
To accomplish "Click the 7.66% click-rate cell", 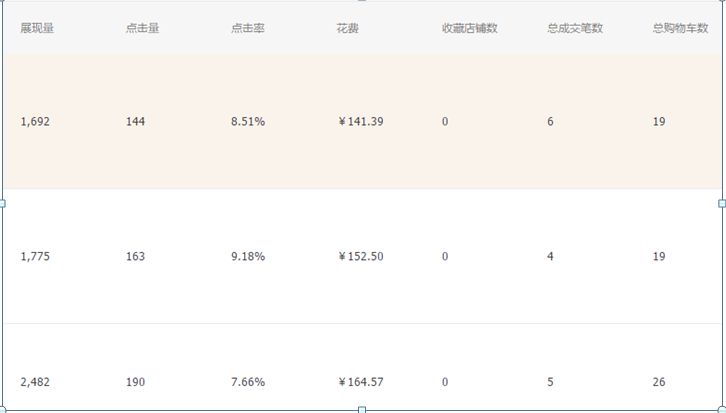I will [x=247, y=382].
